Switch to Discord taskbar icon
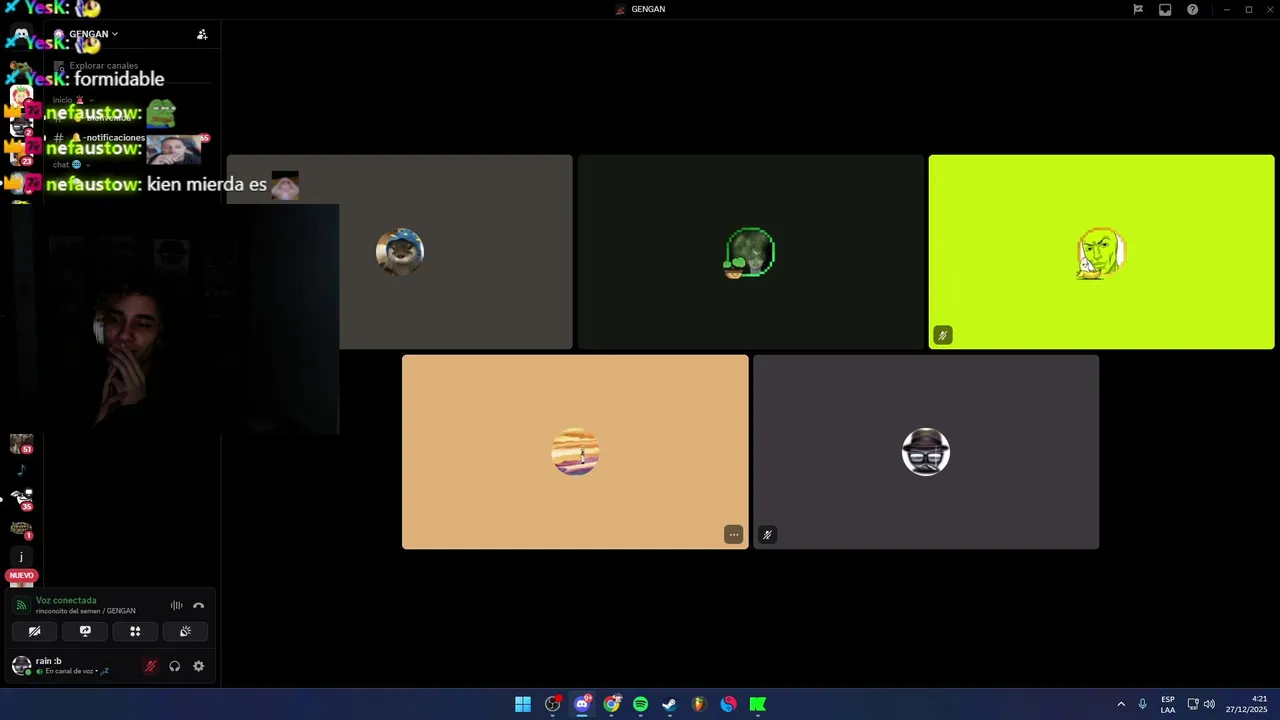Image resolution: width=1280 pixels, height=720 pixels. pyautogui.click(x=582, y=704)
